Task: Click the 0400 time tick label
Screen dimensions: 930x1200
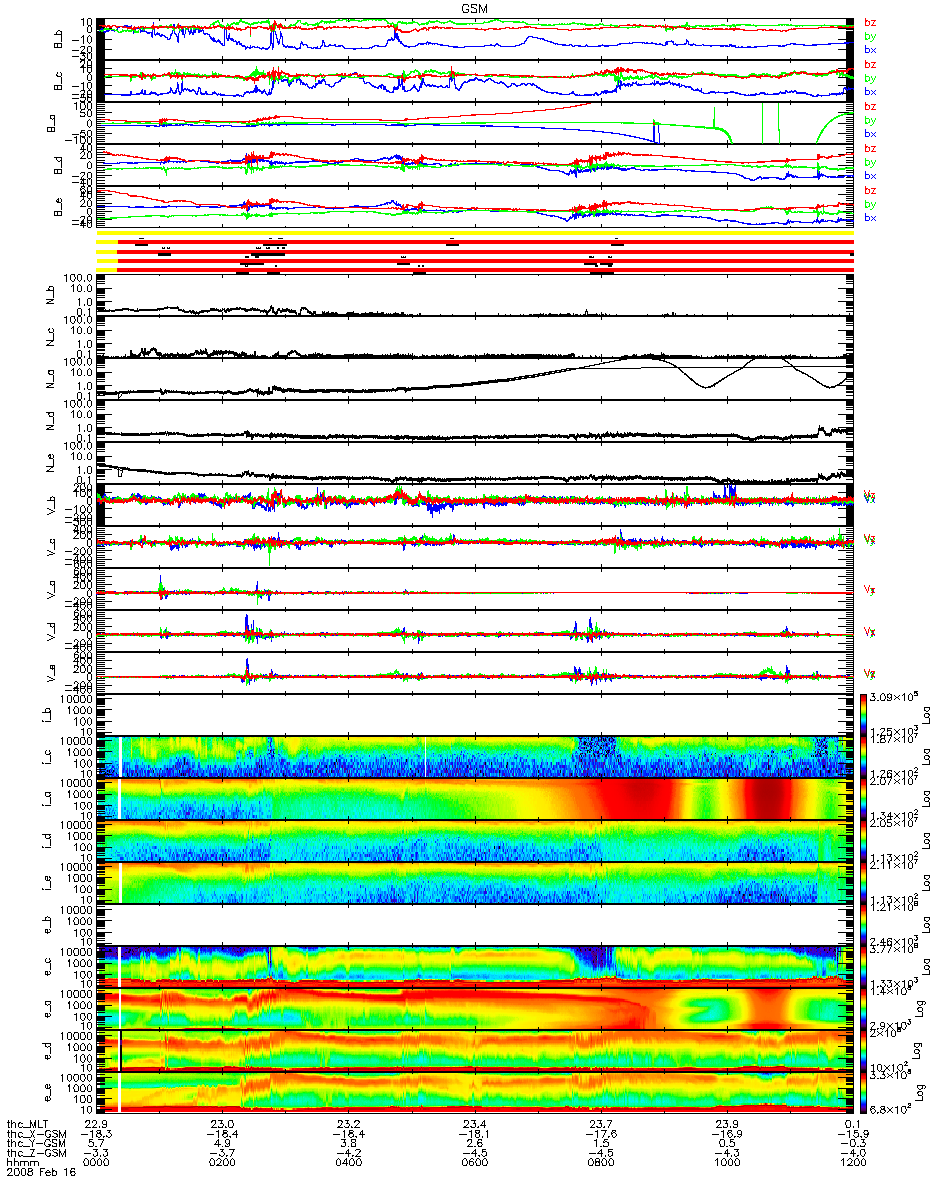Action: point(348,1162)
